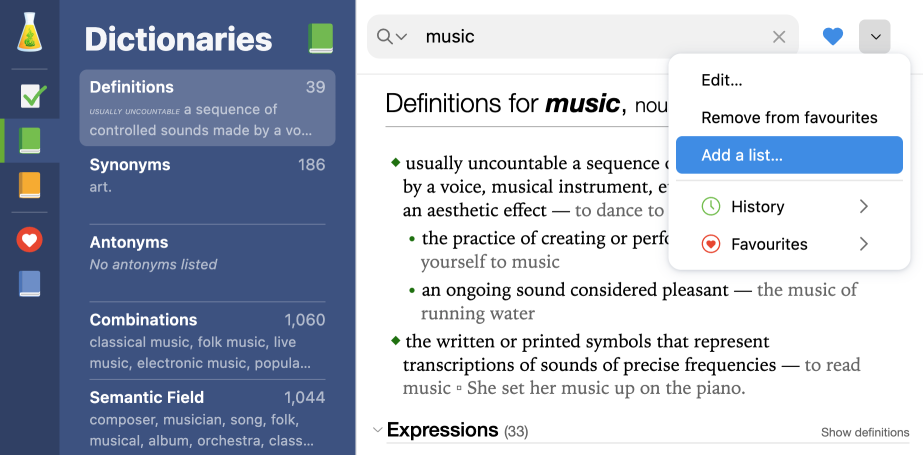The height and width of the screenshot is (455, 923).
Task: Select the green book Dictionaries icon
Action: [x=31, y=140]
